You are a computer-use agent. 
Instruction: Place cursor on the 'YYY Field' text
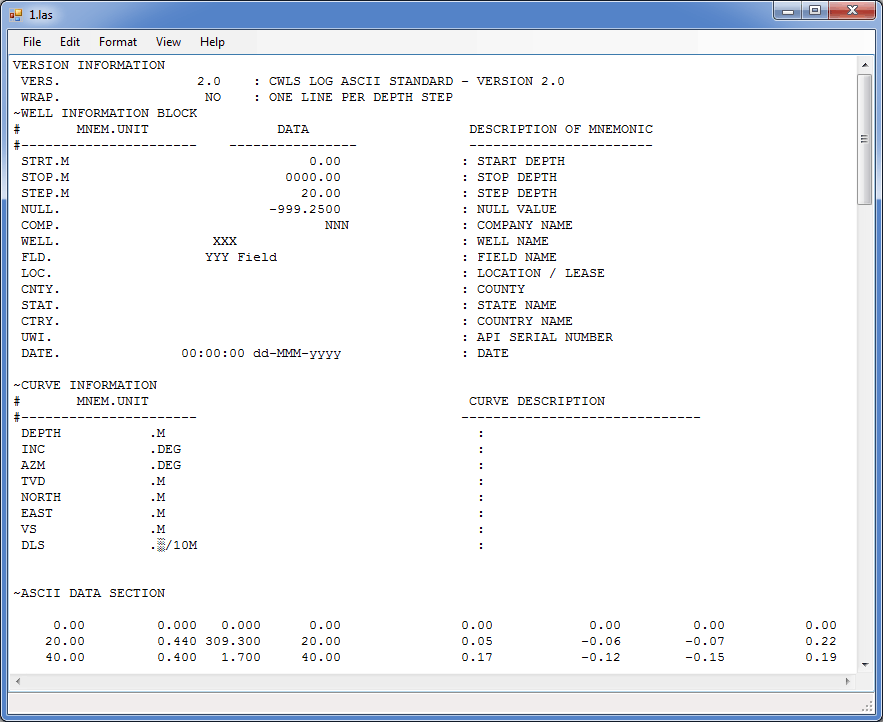coord(241,257)
